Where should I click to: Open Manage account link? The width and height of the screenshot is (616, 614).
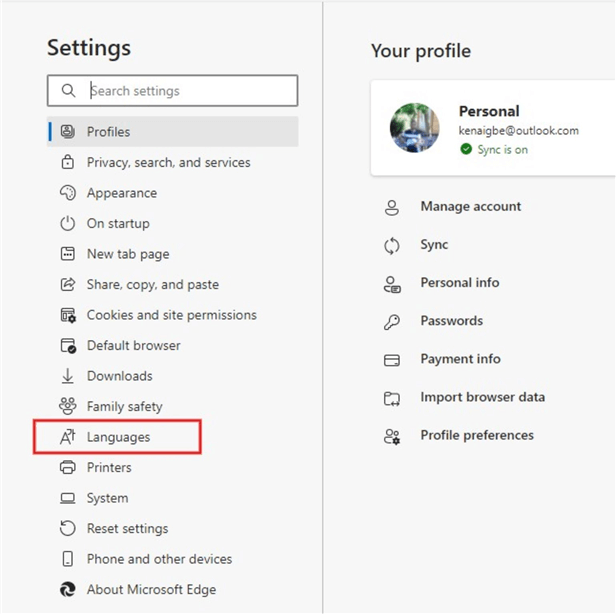click(470, 207)
